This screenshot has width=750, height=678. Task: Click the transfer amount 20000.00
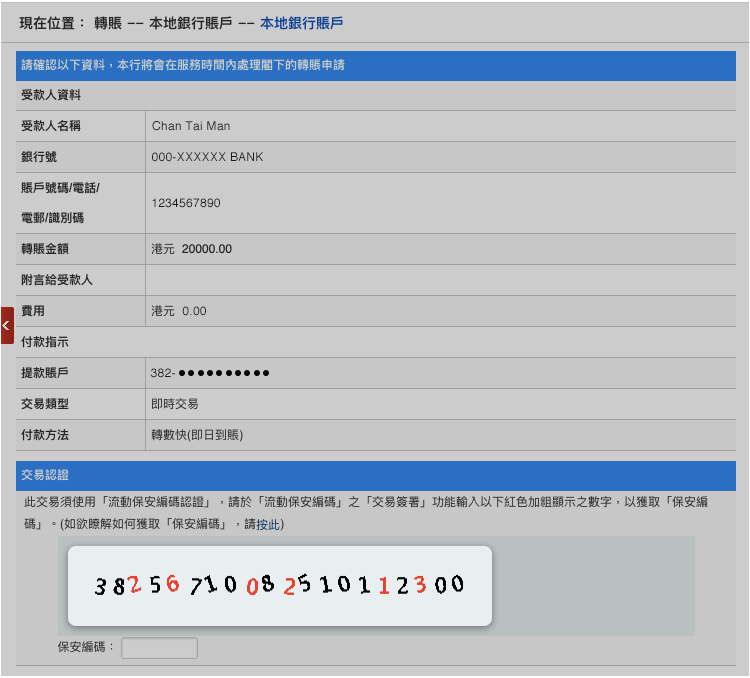pos(206,249)
